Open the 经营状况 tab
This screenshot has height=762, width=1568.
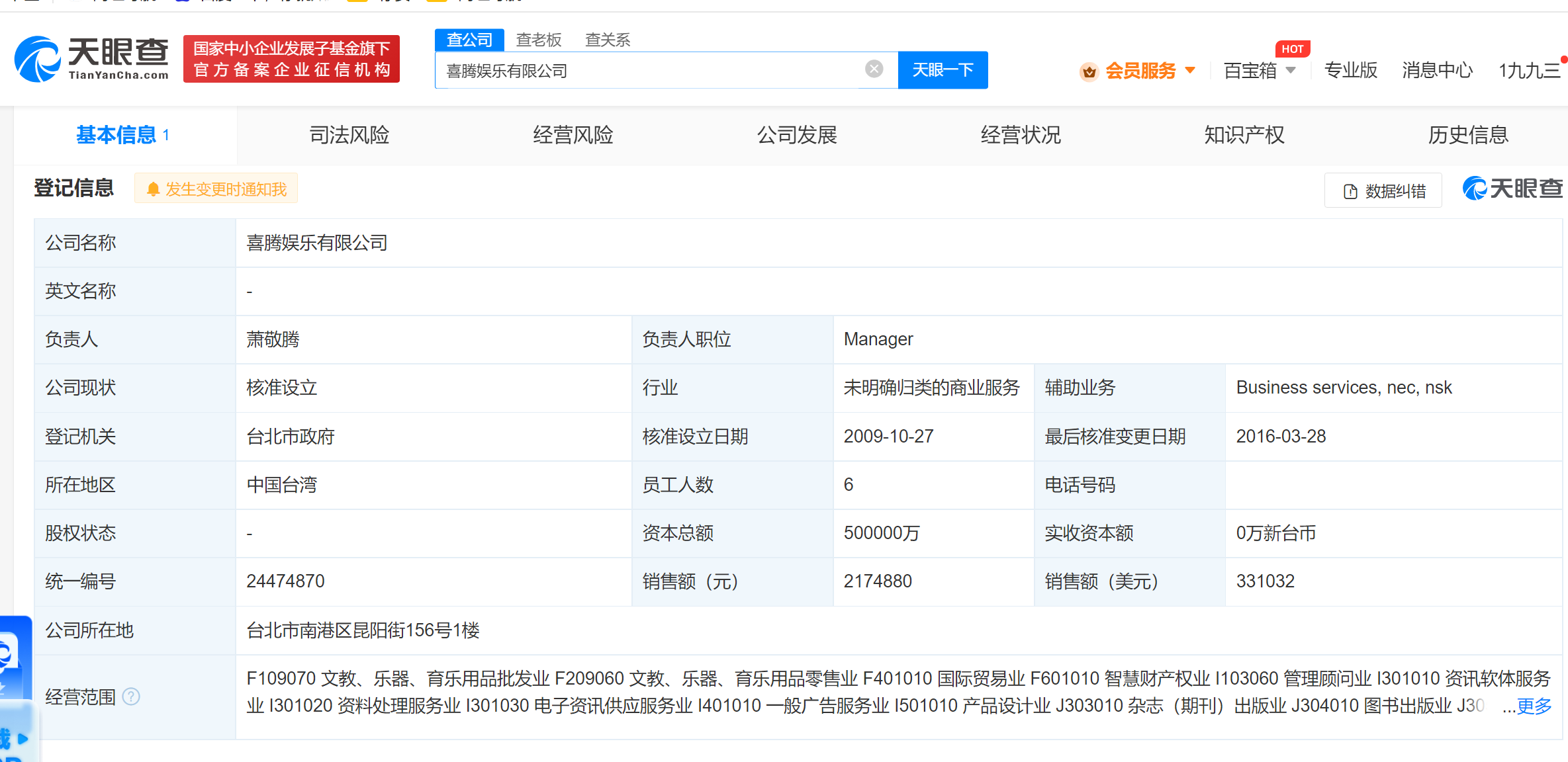(1021, 135)
